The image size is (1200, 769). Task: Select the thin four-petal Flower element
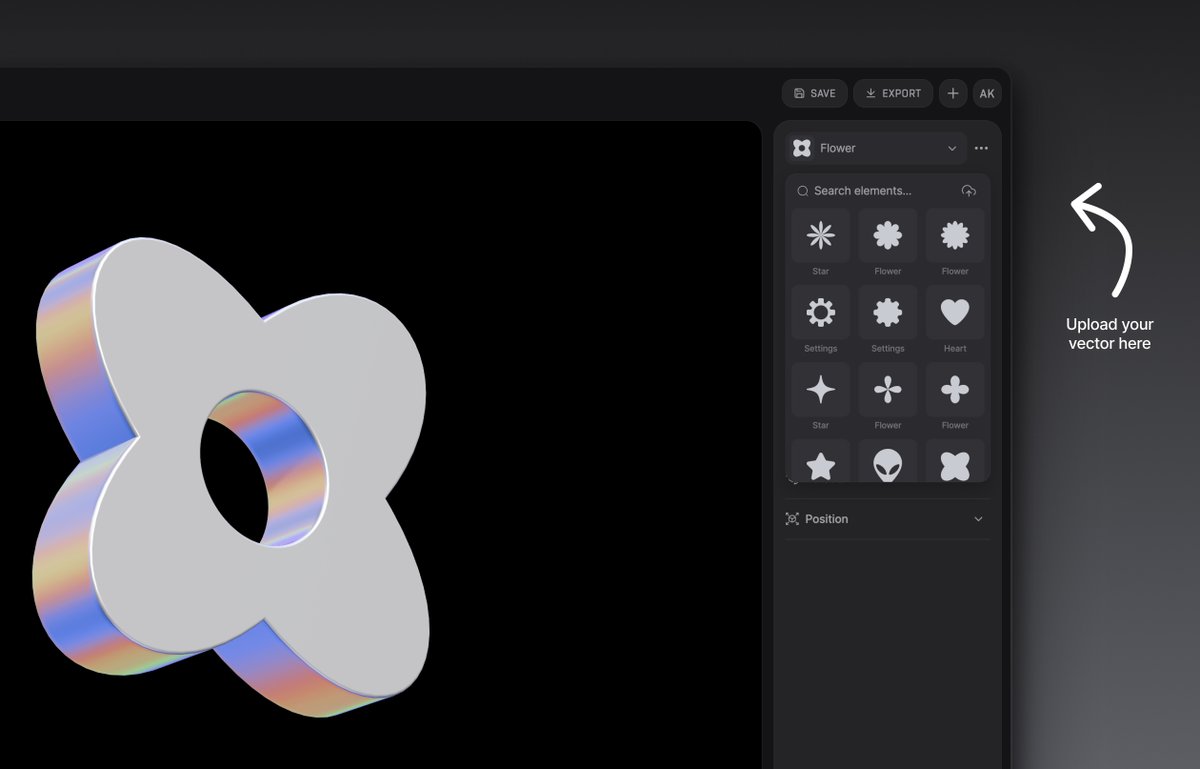(x=888, y=389)
